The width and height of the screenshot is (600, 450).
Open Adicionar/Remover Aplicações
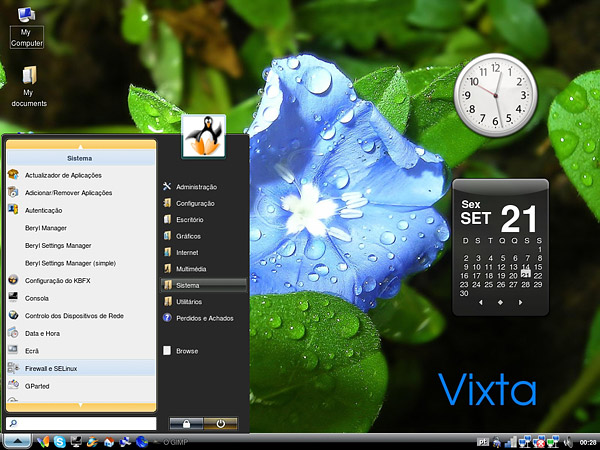point(81,193)
